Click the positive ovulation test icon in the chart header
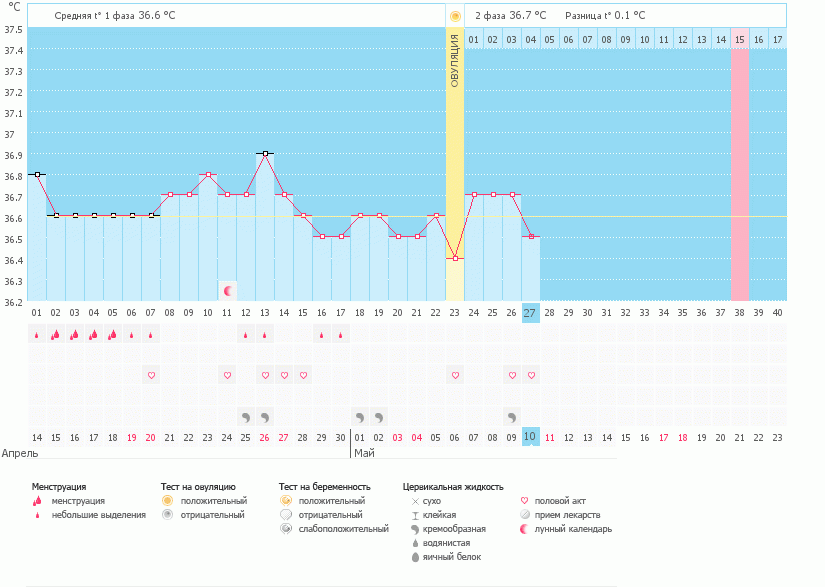825x587 pixels. point(455,15)
